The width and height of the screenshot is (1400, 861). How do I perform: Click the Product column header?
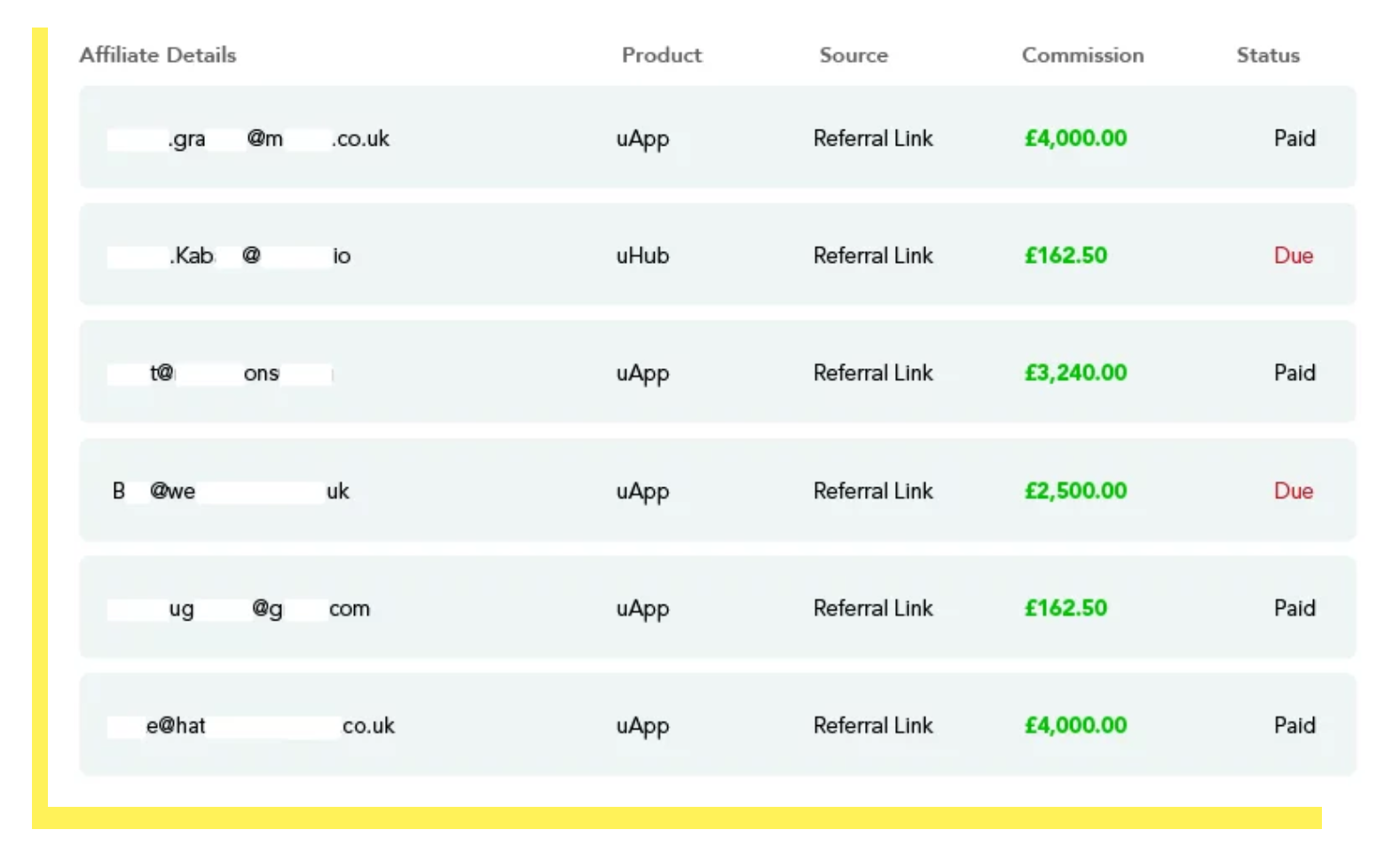click(662, 55)
